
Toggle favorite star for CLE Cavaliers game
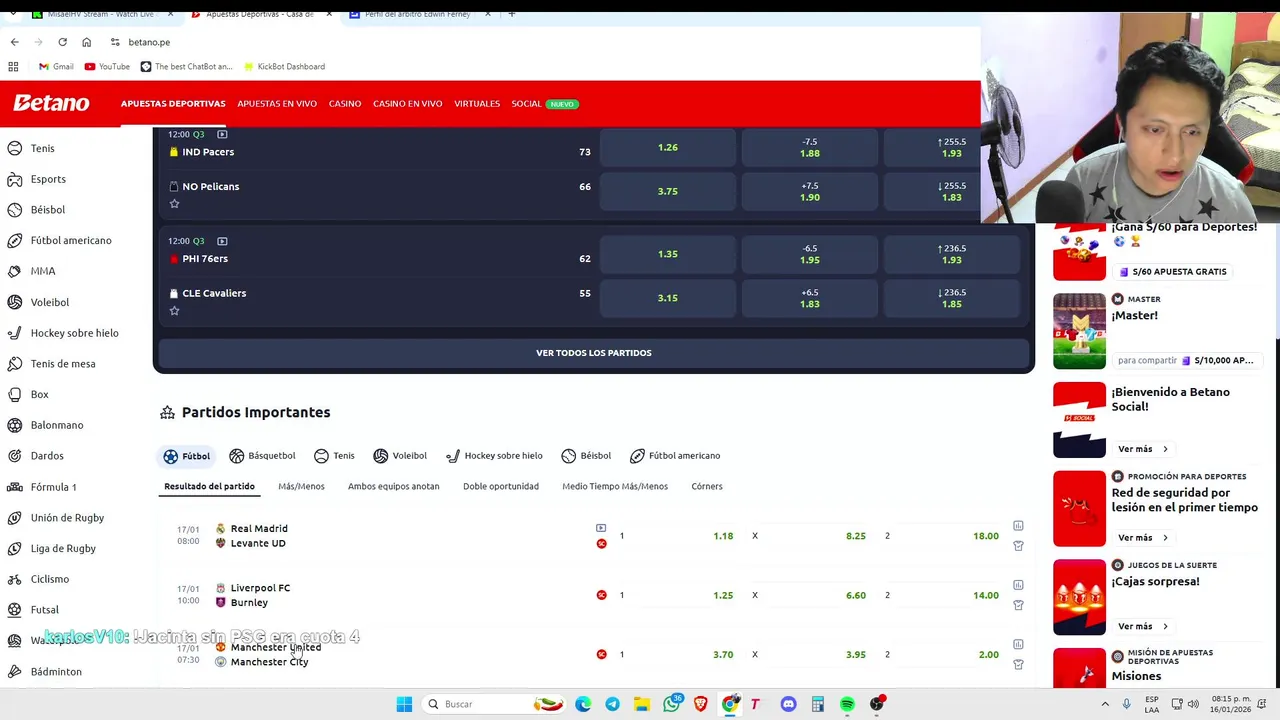pyautogui.click(x=174, y=311)
